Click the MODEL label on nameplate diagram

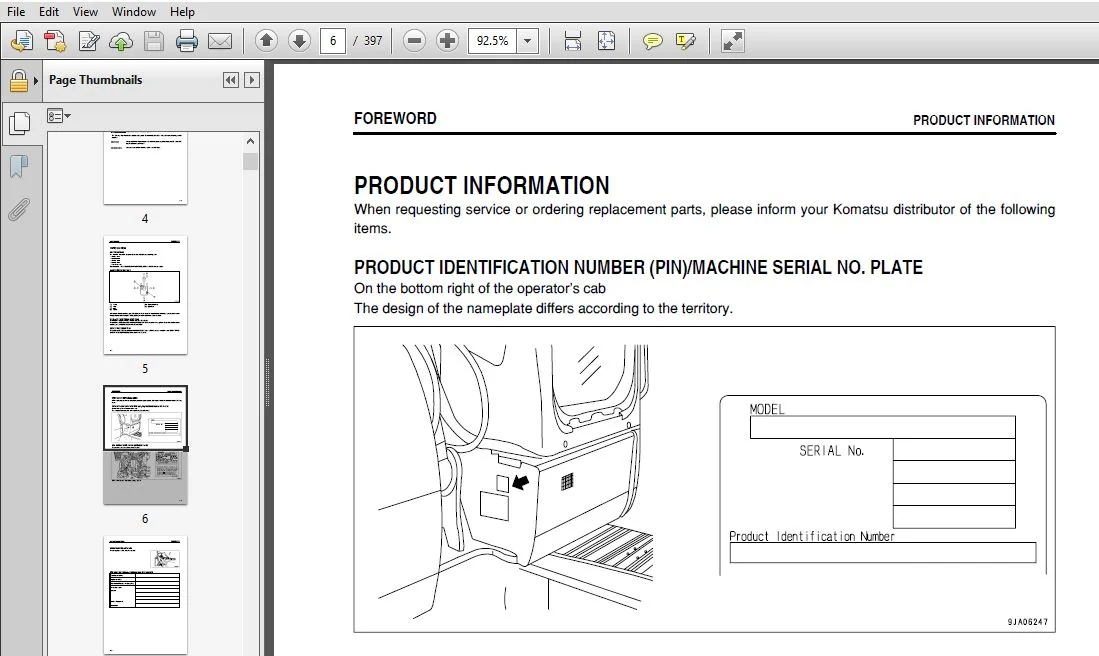[767, 409]
